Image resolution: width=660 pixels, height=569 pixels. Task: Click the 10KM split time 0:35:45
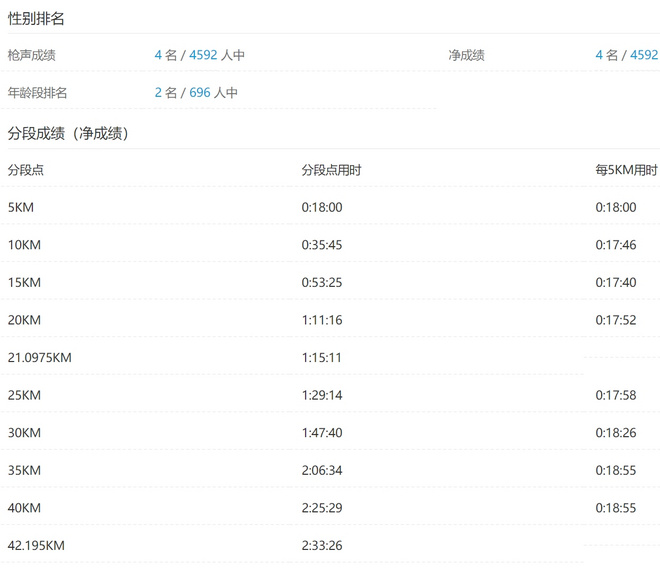(322, 245)
